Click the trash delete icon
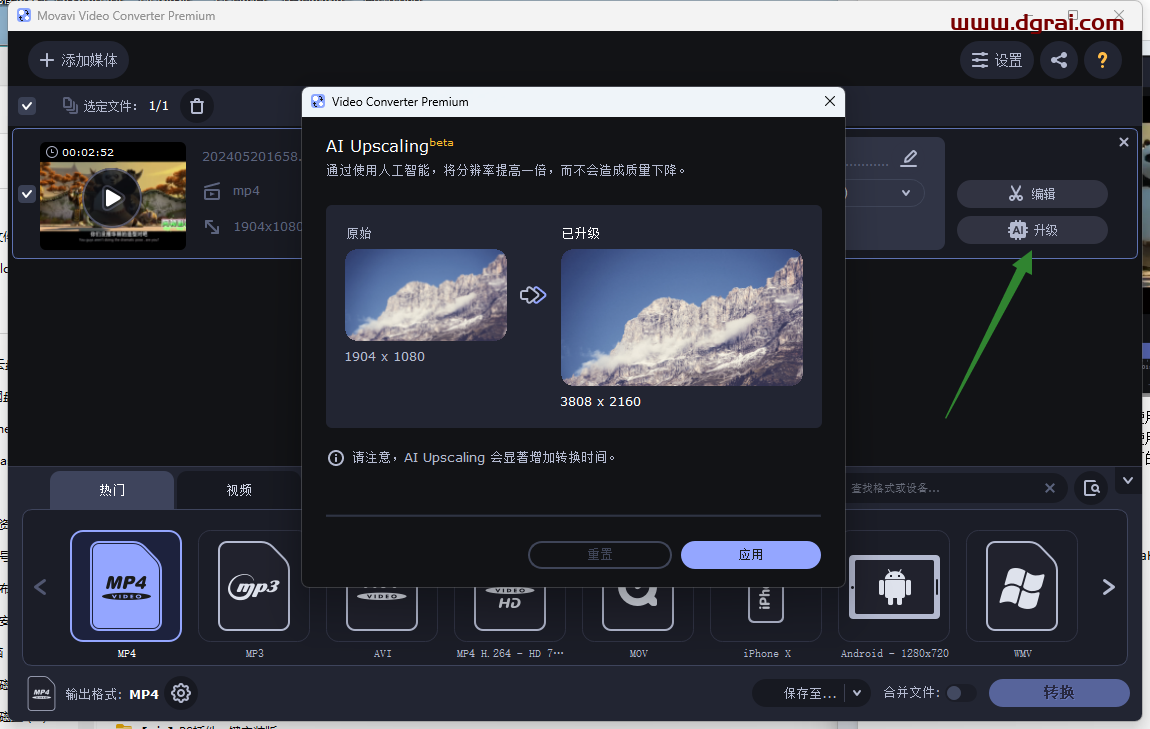 coord(197,106)
